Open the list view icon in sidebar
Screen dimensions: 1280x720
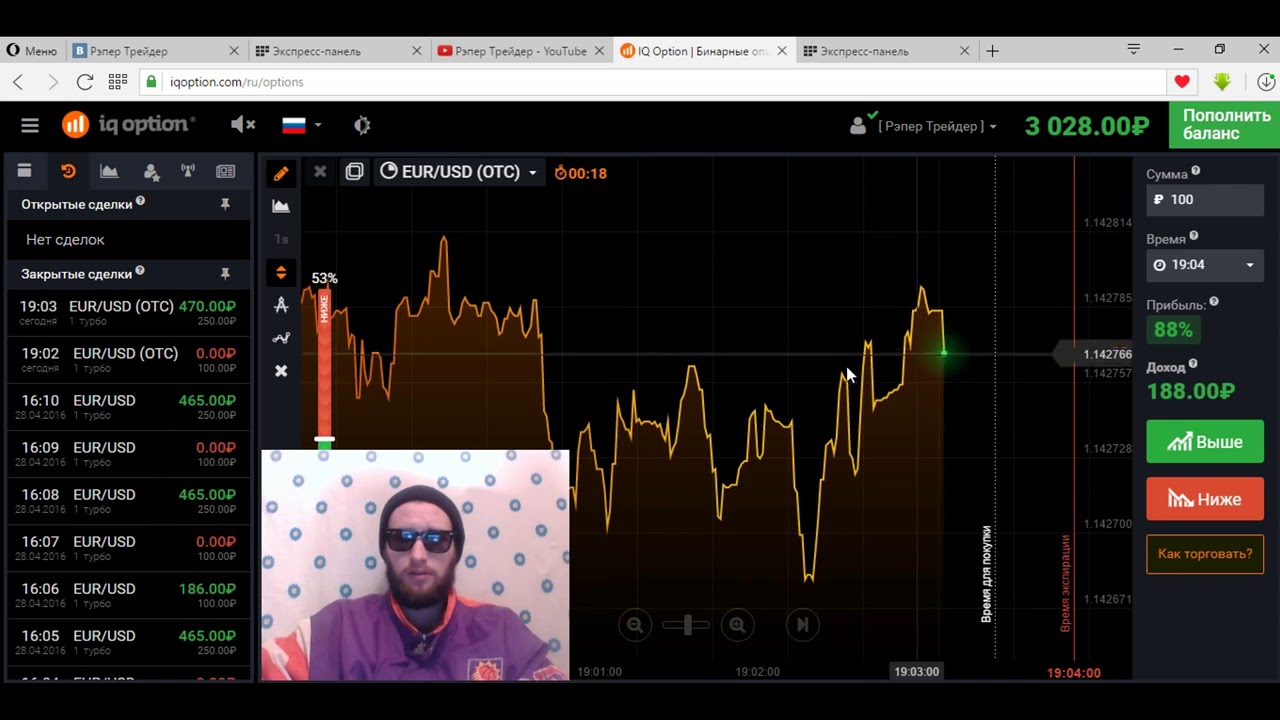(24, 171)
